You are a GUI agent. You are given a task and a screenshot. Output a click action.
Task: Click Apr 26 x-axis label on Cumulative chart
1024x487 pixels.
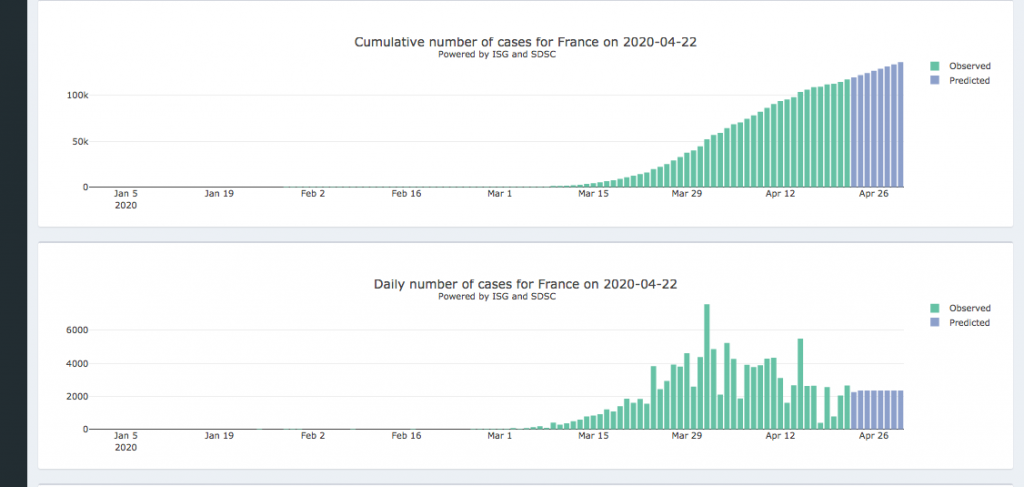(x=874, y=194)
